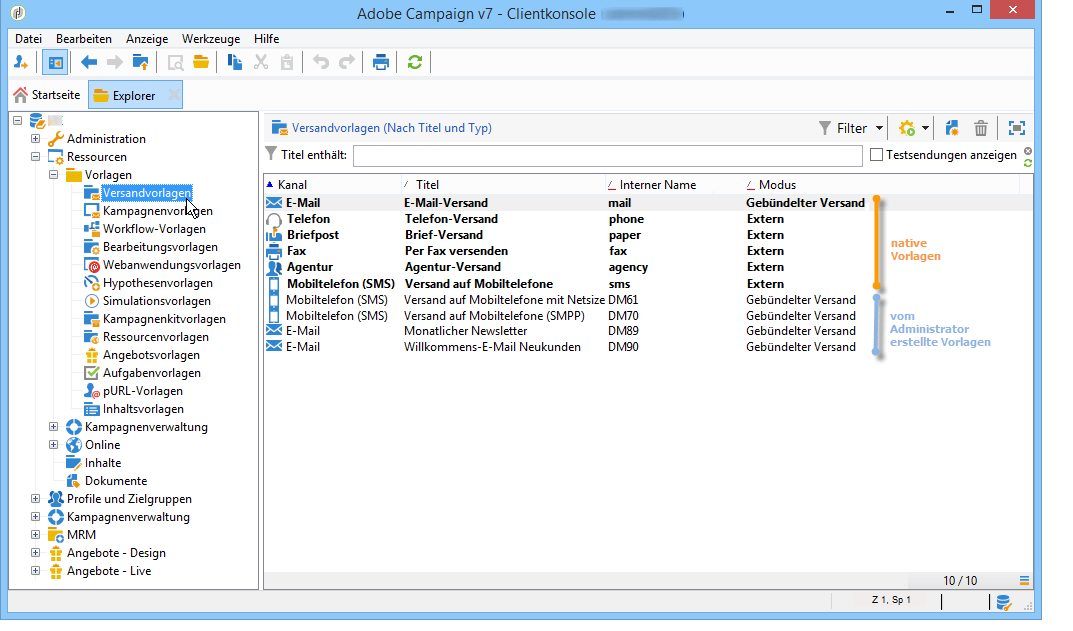Viewport: 1073px width, 631px height.
Task: Collapse the Vorlagen tree node
Action: (x=54, y=175)
